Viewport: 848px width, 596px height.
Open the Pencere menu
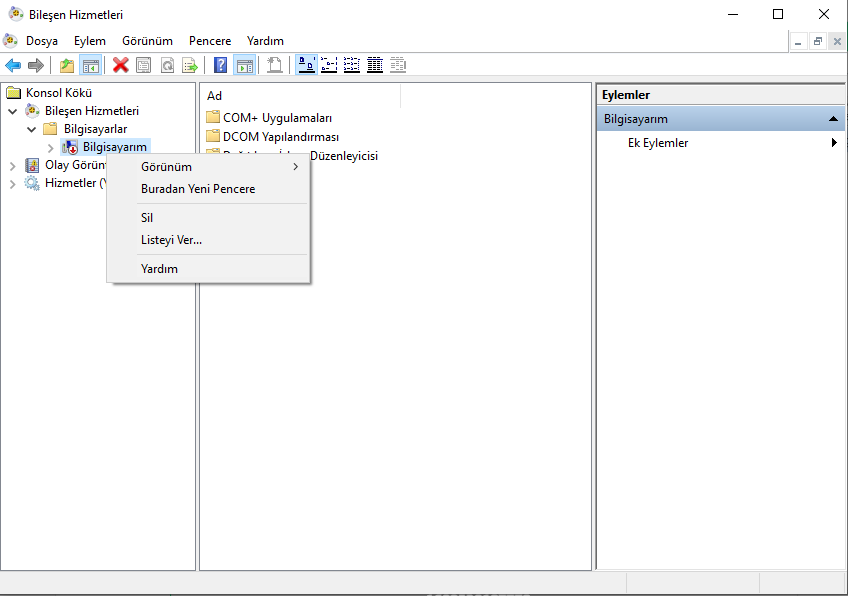click(210, 41)
